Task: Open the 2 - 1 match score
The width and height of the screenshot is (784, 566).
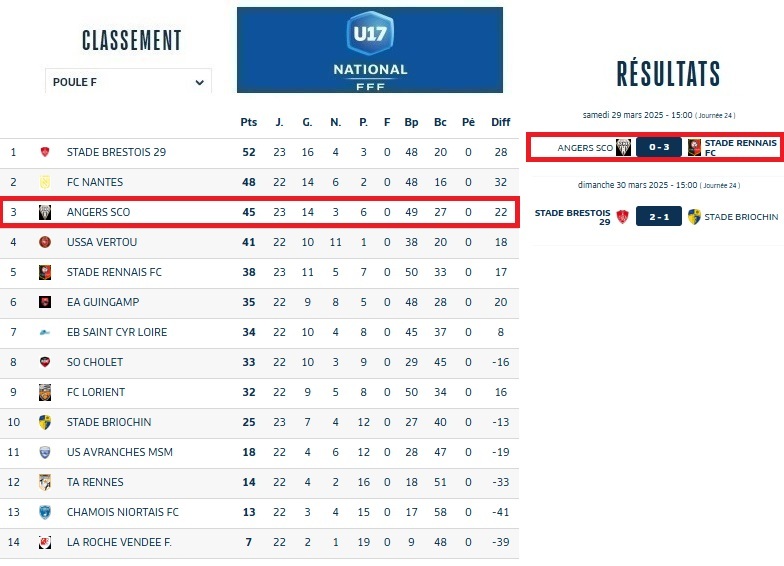Action: 659,217
